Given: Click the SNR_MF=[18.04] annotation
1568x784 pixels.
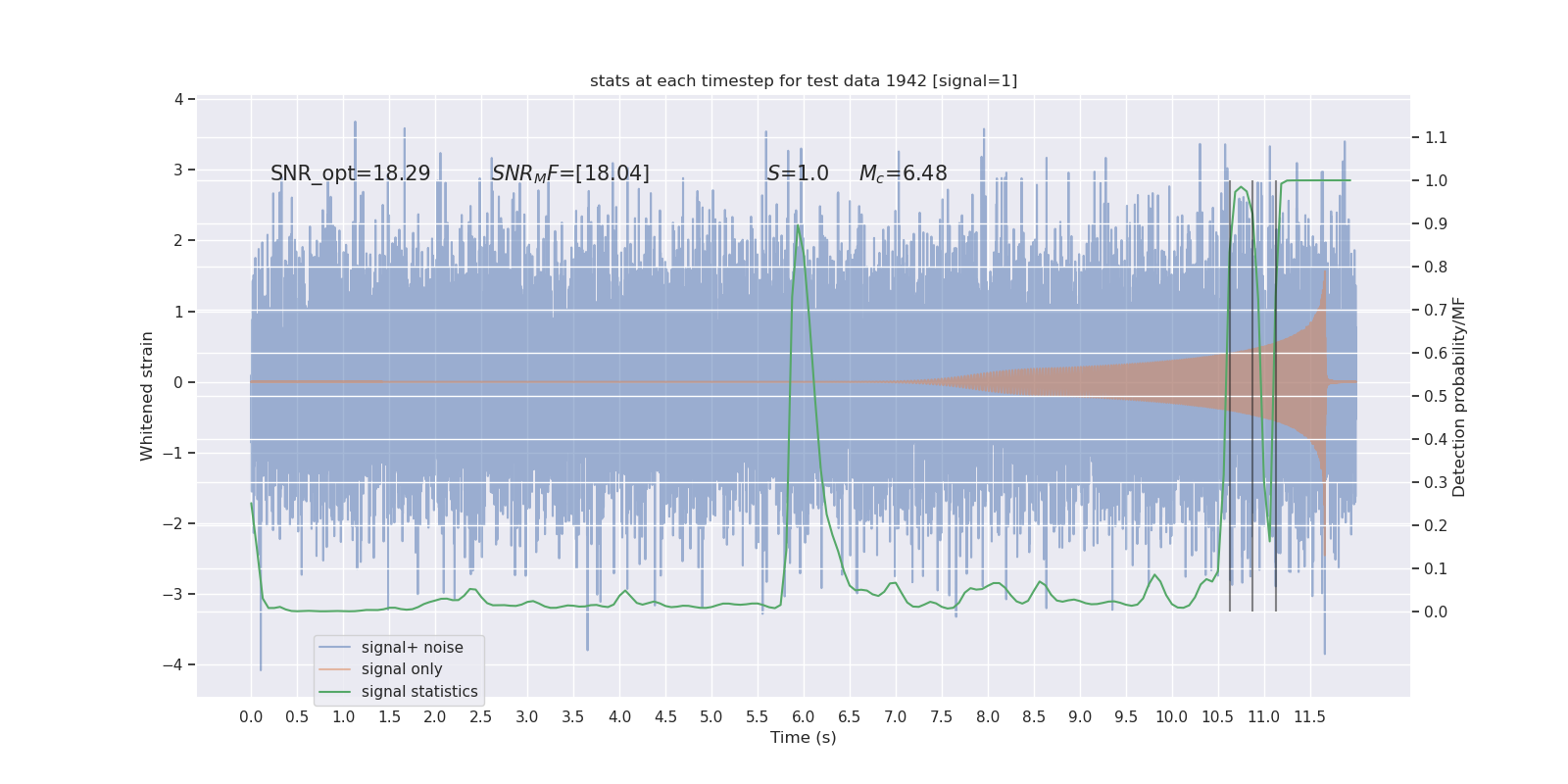Looking at the screenshot, I should coord(570,173).
